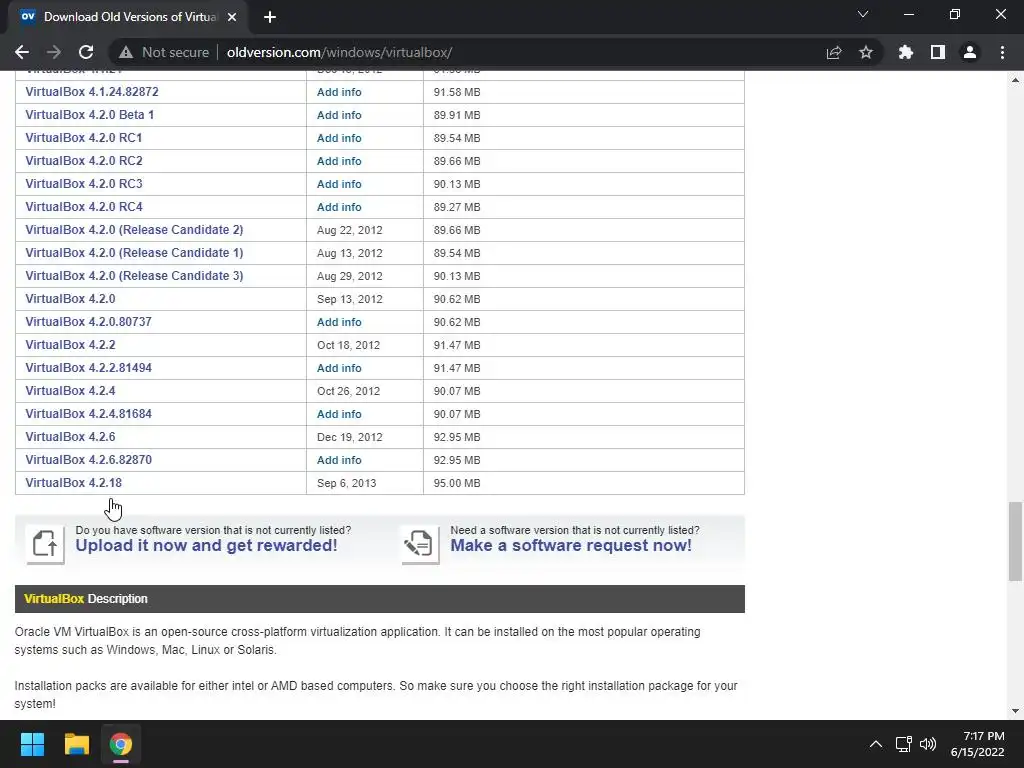
Task: Click the software request icon
Action: coord(420,543)
